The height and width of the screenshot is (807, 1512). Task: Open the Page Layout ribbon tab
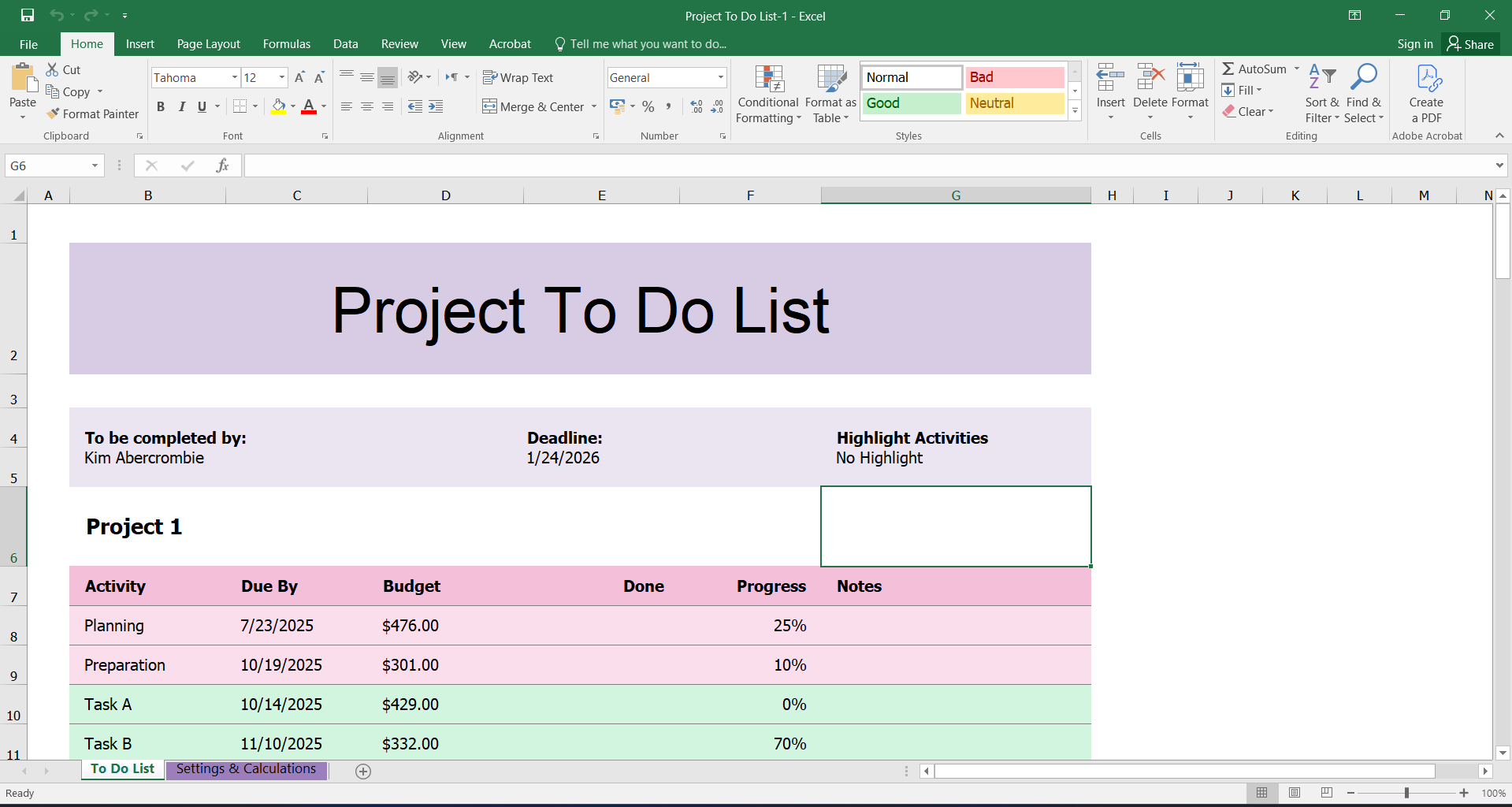click(208, 44)
